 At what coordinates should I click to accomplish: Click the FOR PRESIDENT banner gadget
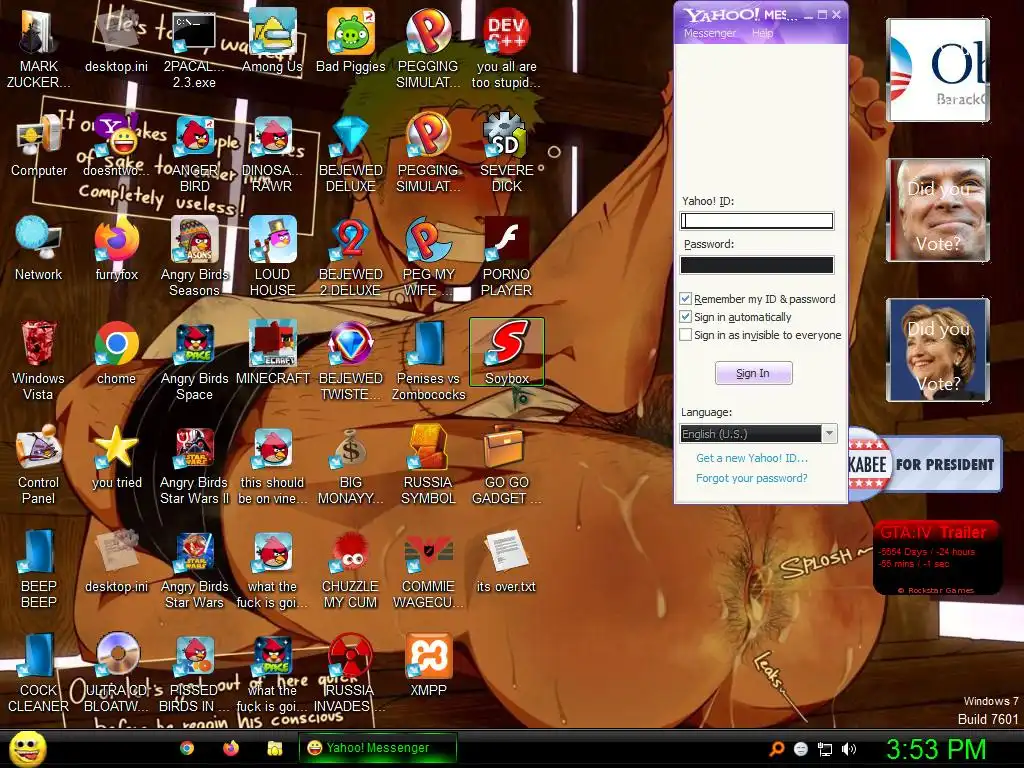pyautogui.click(x=925, y=464)
